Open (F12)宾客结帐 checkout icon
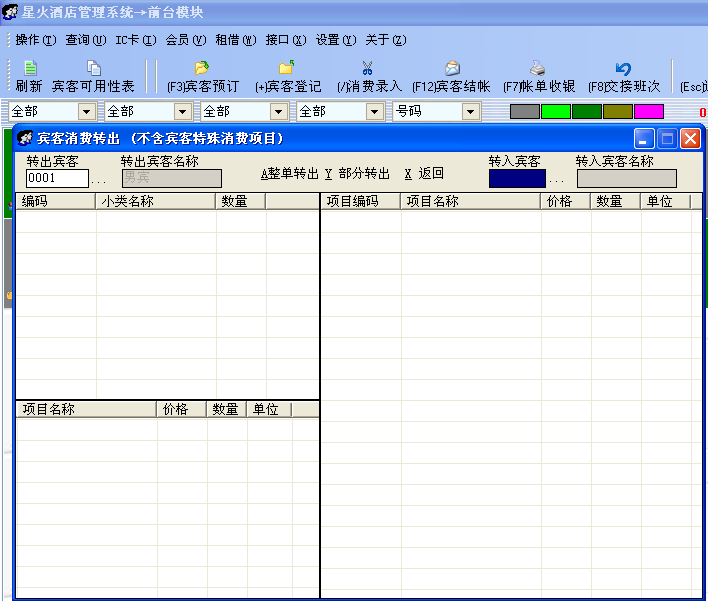 452,68
